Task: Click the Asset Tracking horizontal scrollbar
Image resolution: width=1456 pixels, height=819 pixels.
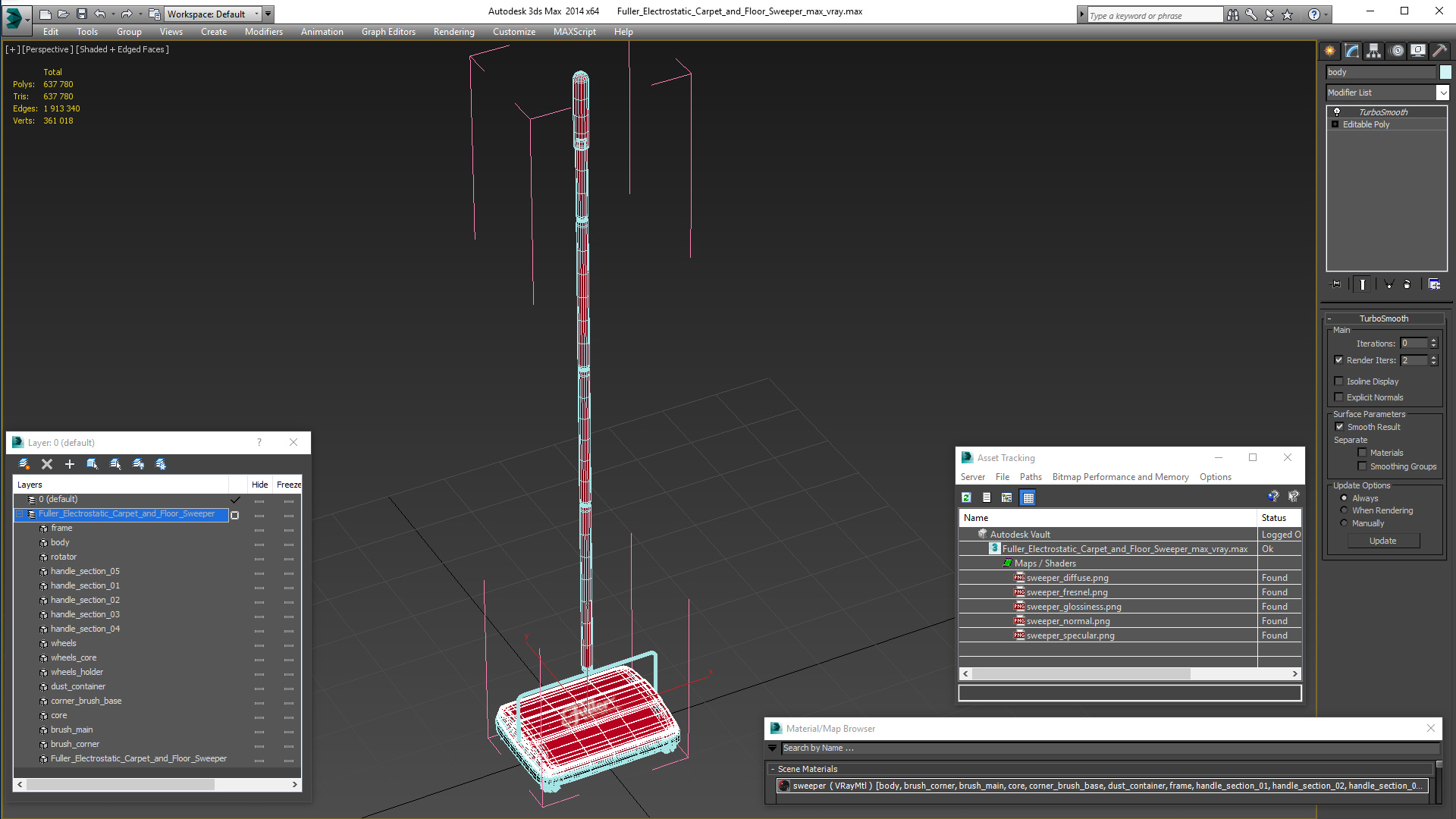Action: (1130, 674)
